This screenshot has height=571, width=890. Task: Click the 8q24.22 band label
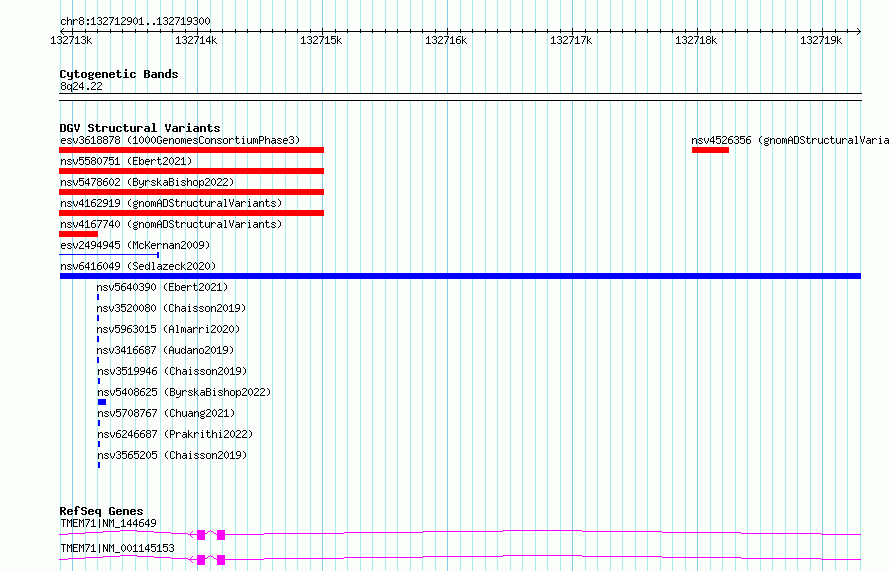pos(81,86)
